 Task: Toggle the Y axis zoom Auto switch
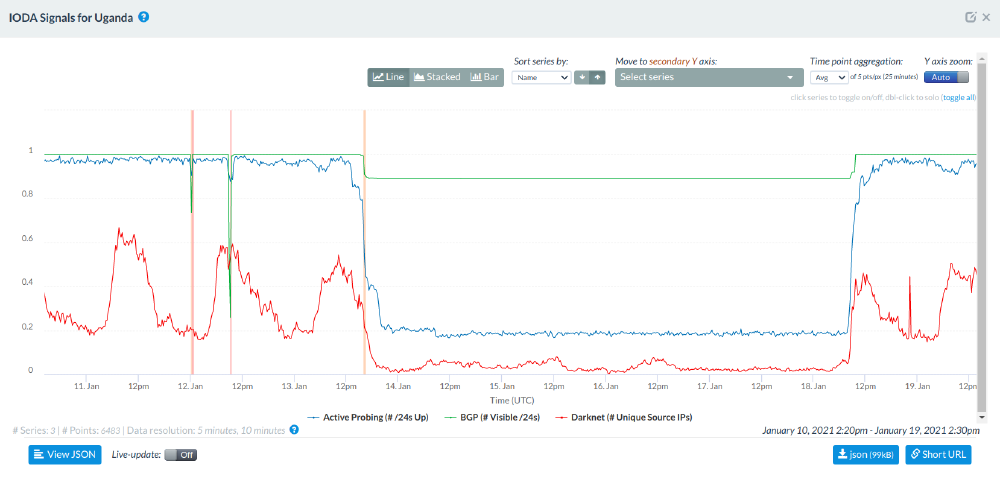pos(947,77)
